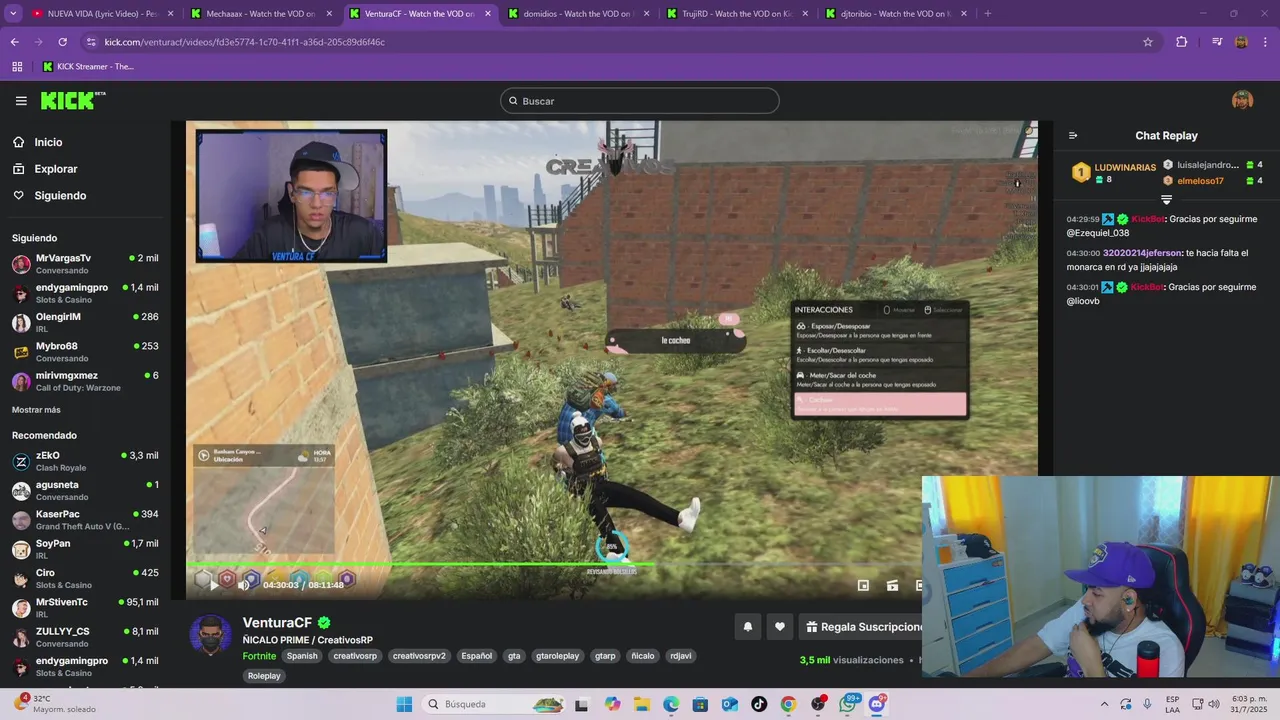Switch to djtoribio VOD browser tab
Image resolution: width=1280 pixels, height=720 pixels.
click(896, 14)
